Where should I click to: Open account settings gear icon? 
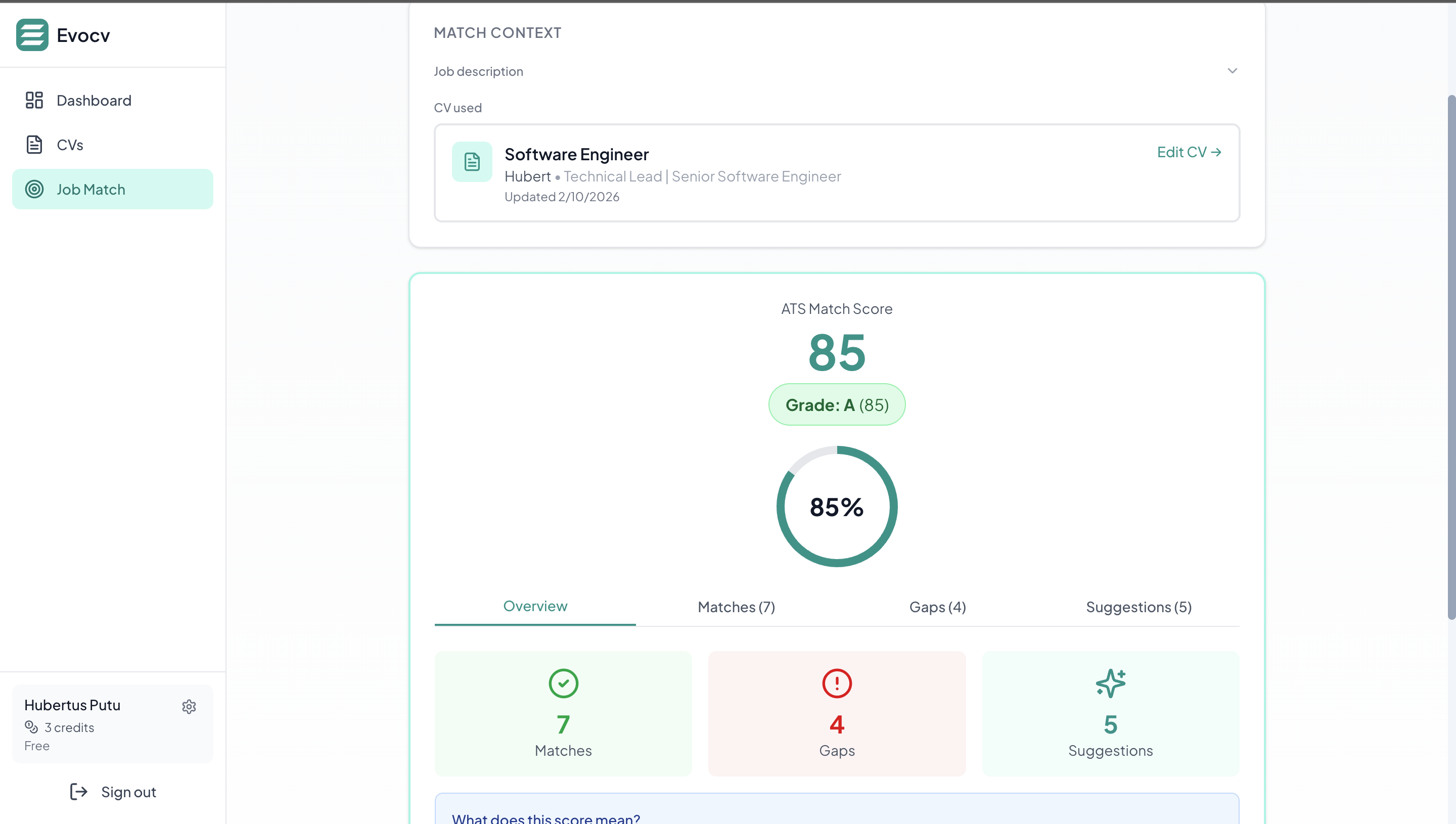tap(189, 706)
